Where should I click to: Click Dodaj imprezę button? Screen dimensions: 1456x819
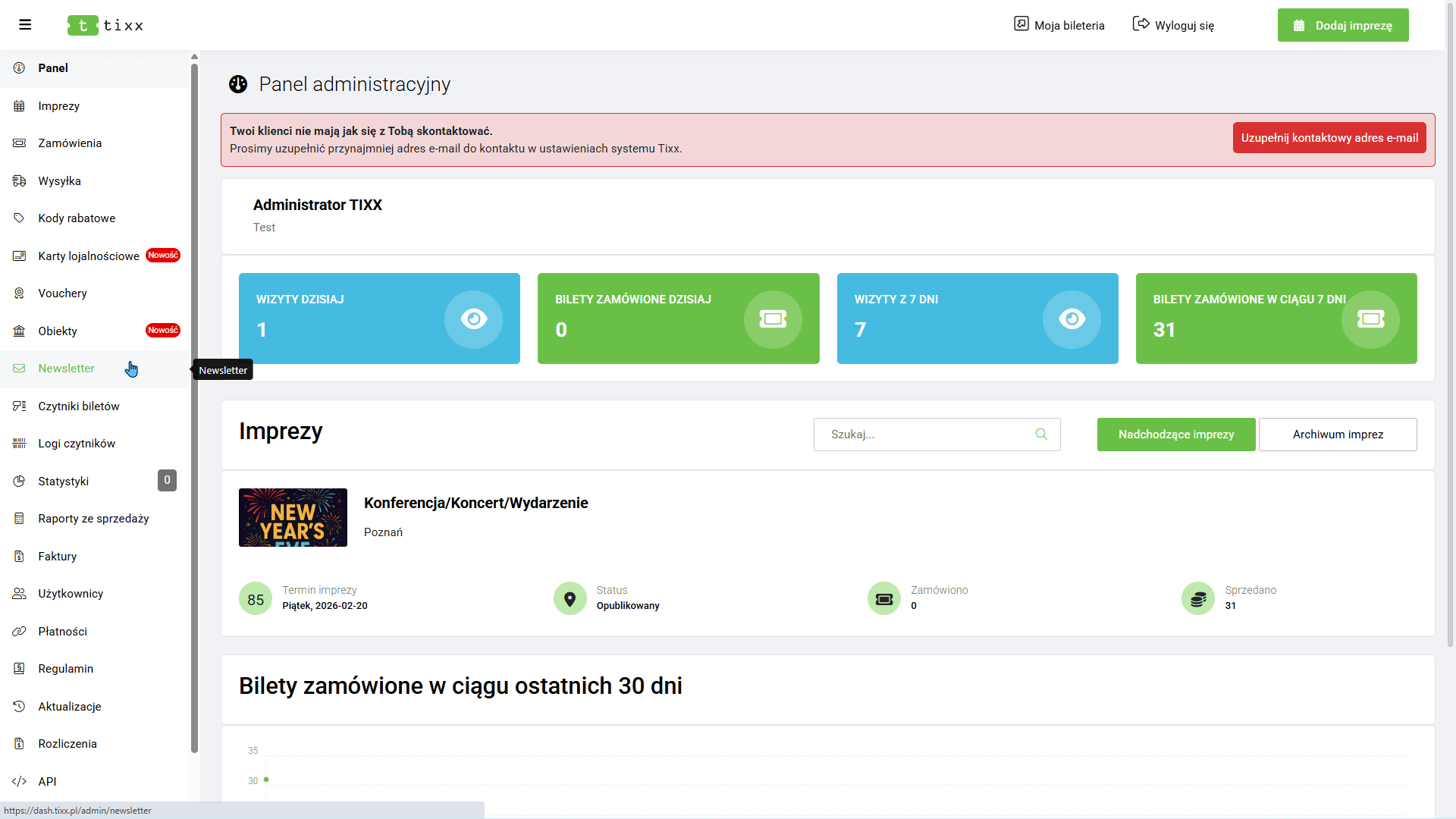(1342, 25)
